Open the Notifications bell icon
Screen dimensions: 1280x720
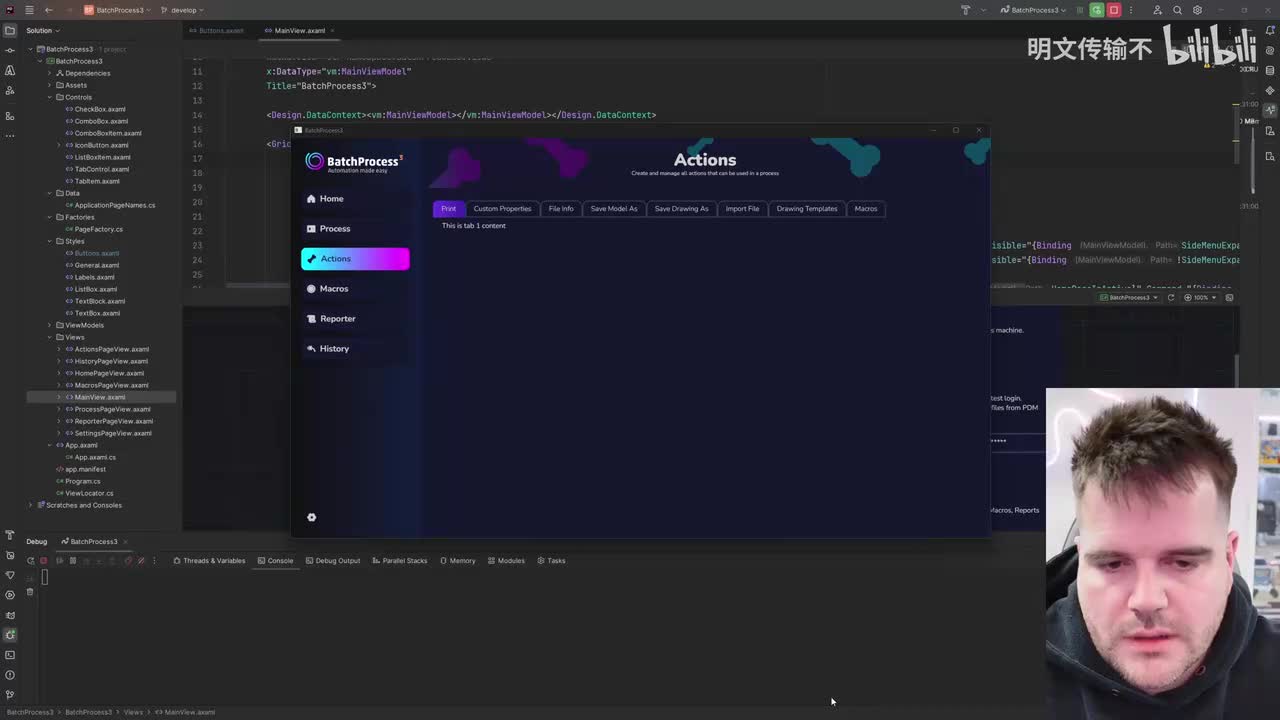pos(1270,30)
